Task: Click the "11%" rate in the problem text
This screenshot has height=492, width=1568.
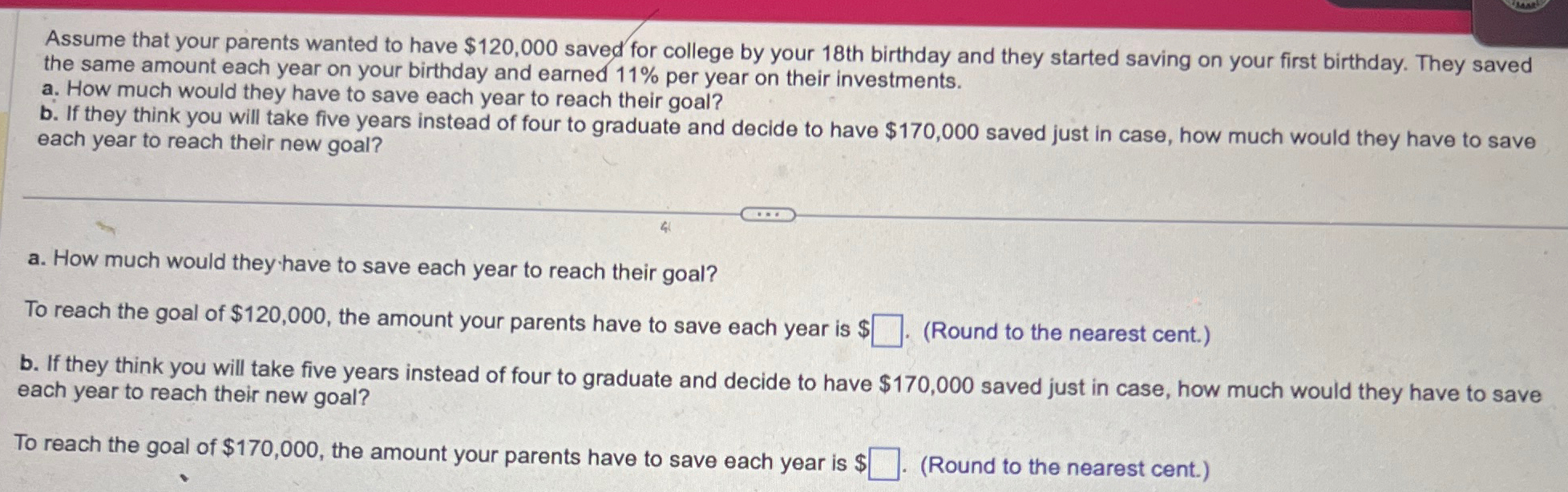Action: coord(636,76)
